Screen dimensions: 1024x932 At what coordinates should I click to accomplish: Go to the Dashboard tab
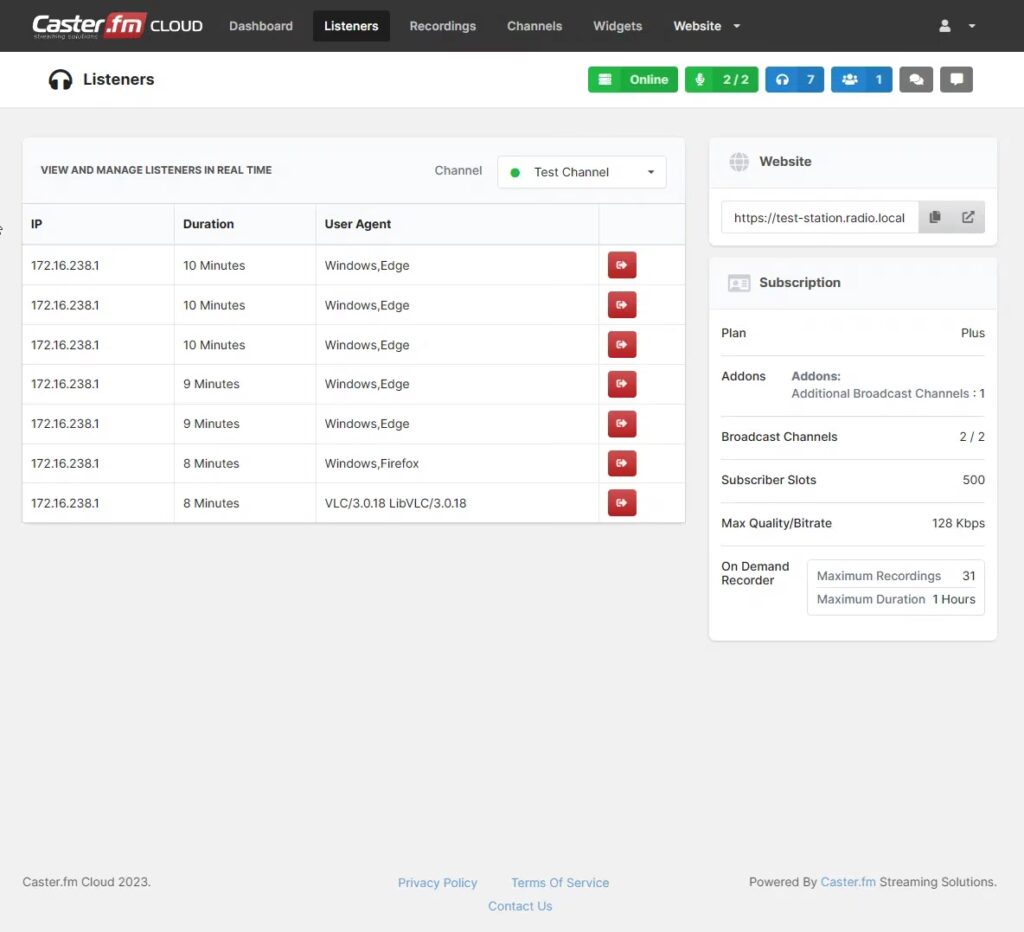(261, 26)
